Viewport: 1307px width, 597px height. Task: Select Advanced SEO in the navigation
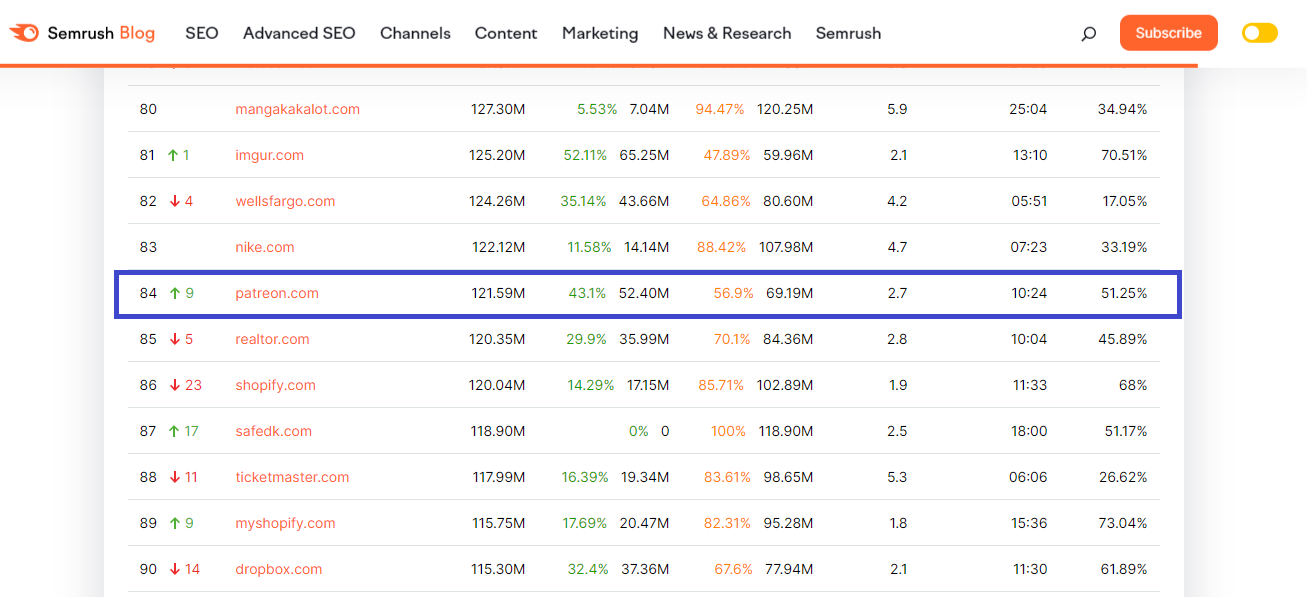coord(299,33)
